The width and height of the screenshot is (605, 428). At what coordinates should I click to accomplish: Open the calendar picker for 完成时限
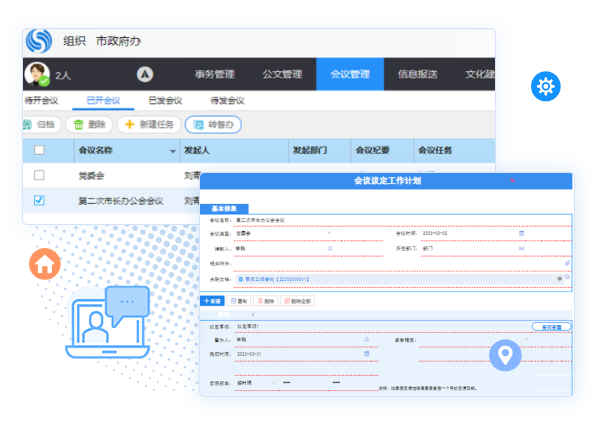click(367, 354)
